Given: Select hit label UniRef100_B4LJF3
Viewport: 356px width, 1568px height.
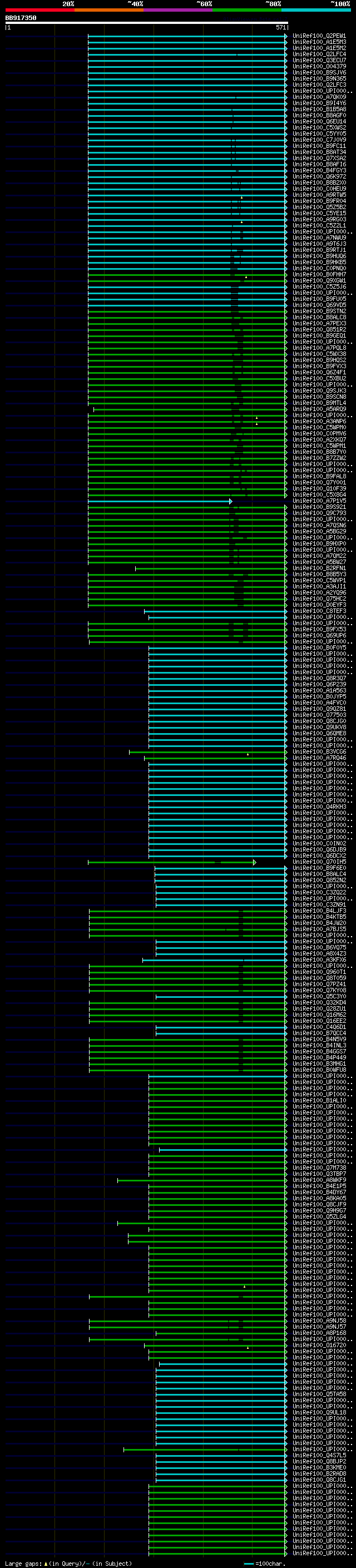Looking at the screenshot, I should click(x=319, y=911).
